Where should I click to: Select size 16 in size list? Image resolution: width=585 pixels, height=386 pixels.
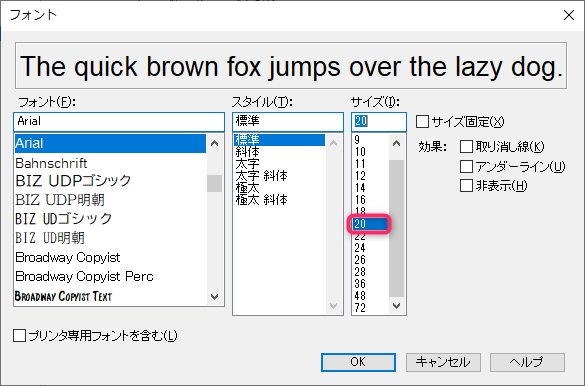[370, 200]
